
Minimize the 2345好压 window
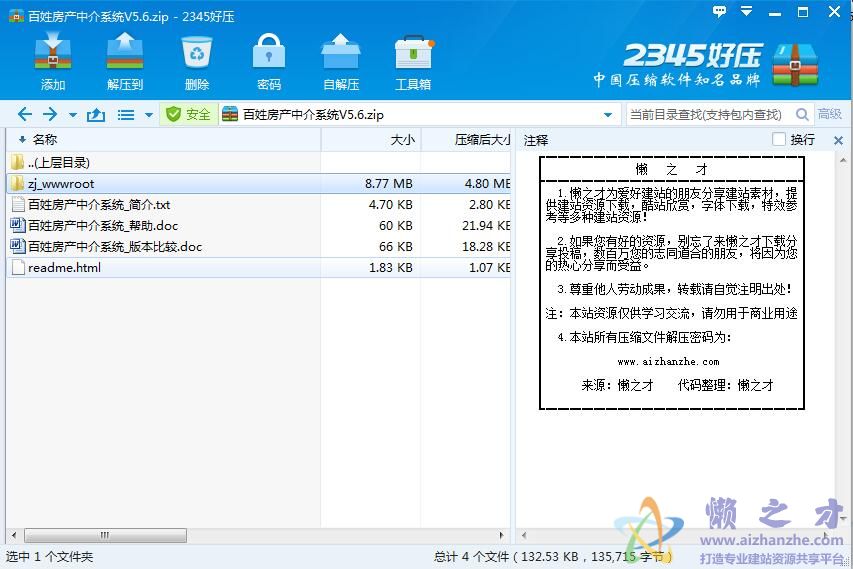click(775, 12)
